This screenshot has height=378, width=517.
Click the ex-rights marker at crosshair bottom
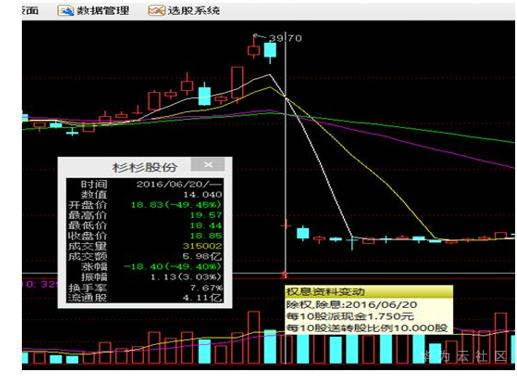pos(285,275)
